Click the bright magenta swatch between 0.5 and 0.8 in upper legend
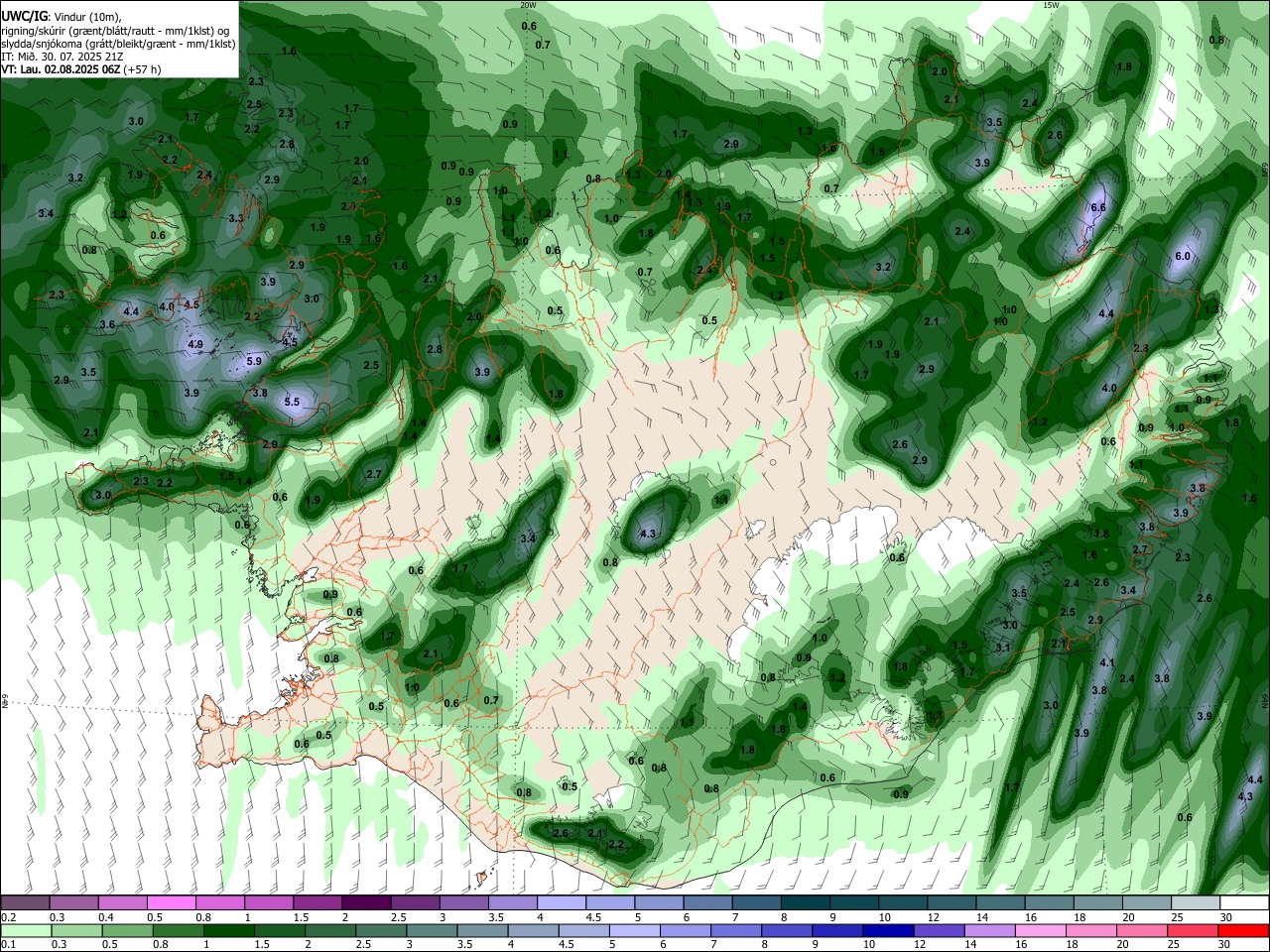Screen dimensions: 1270x952 [171, 903]
